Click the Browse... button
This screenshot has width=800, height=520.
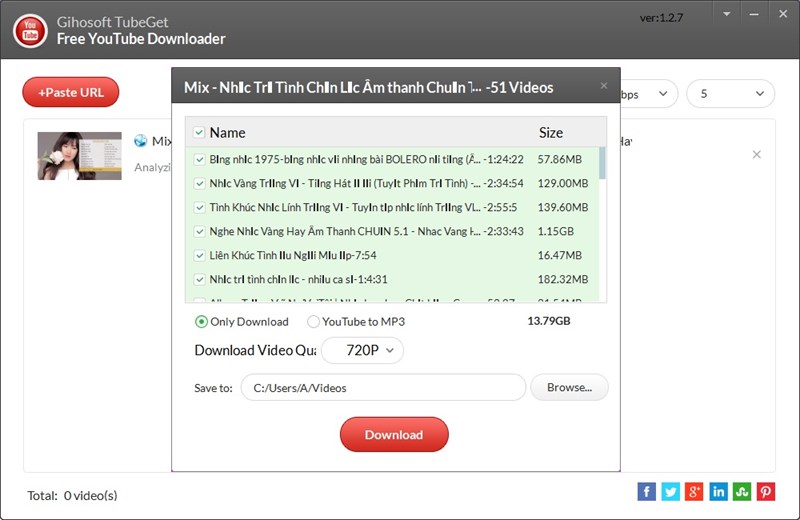coord(569,387)
